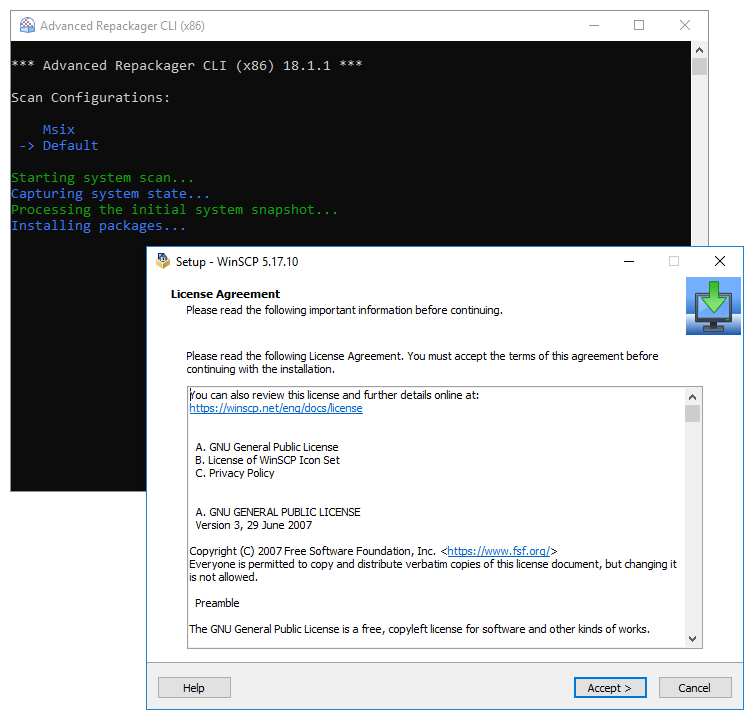Click the license text scrollbar down arrow

click(692, 639)
